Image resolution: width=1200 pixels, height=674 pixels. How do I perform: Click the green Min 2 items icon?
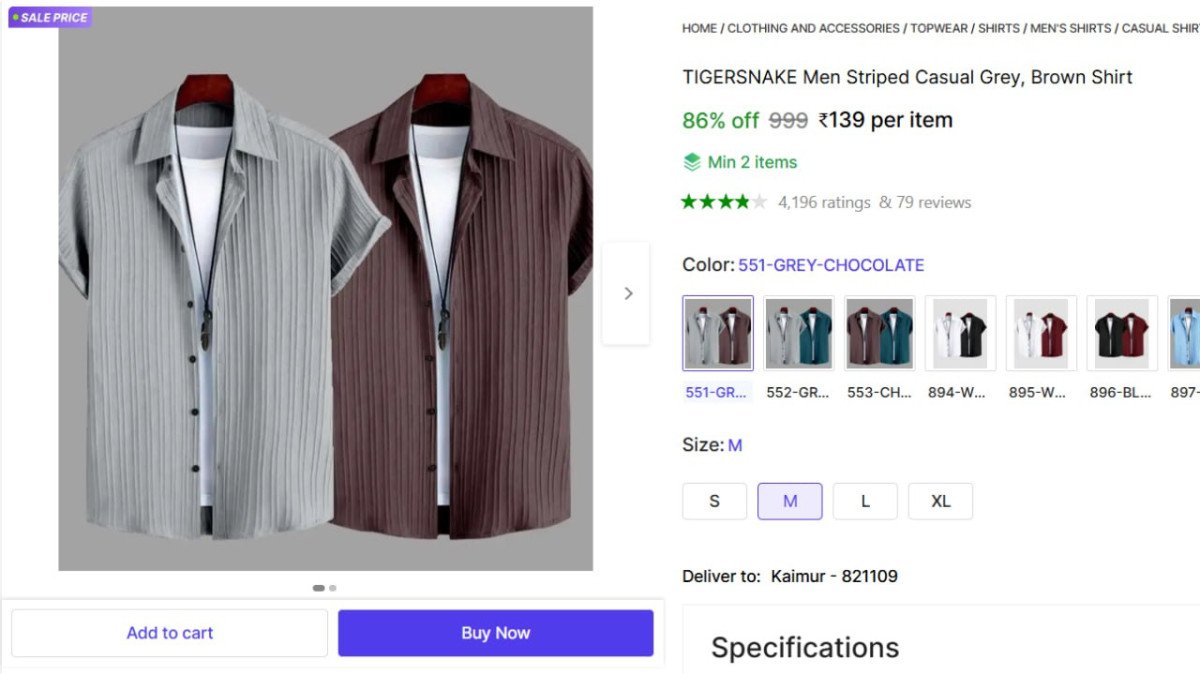[693, 161]
